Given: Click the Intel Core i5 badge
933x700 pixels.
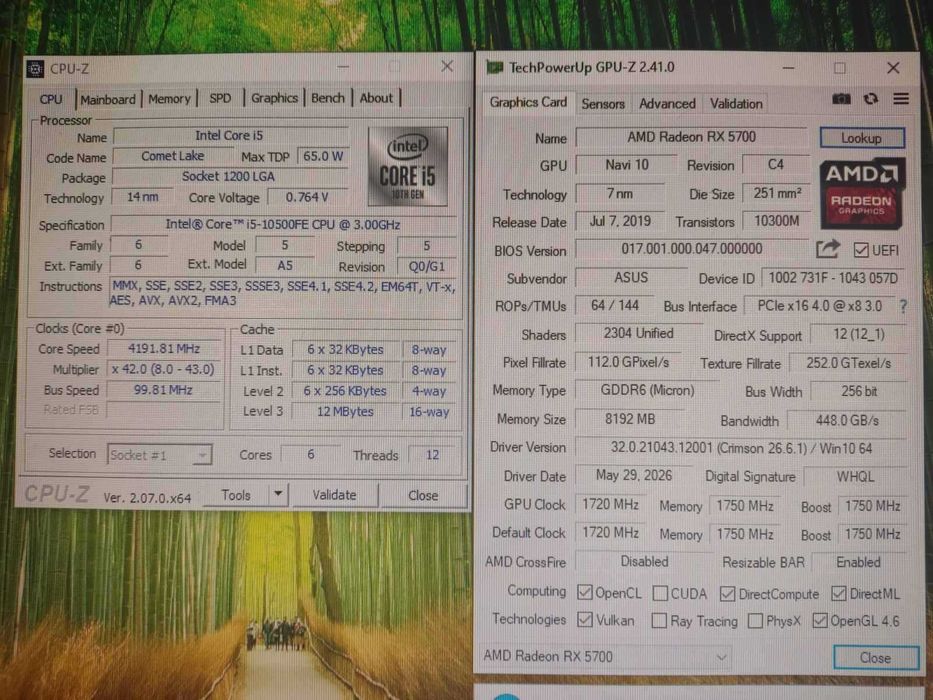Looking at the screenshot, I should (408, 166).
